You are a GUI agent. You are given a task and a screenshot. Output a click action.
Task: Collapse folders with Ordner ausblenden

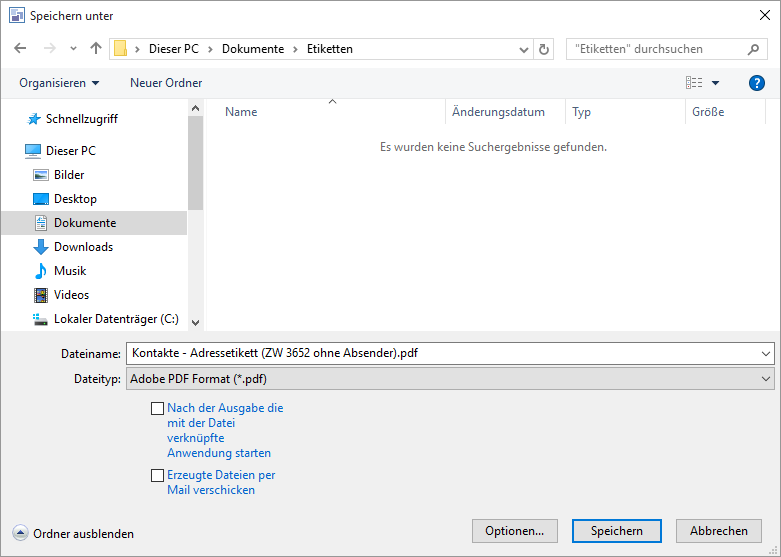point(73,534)
